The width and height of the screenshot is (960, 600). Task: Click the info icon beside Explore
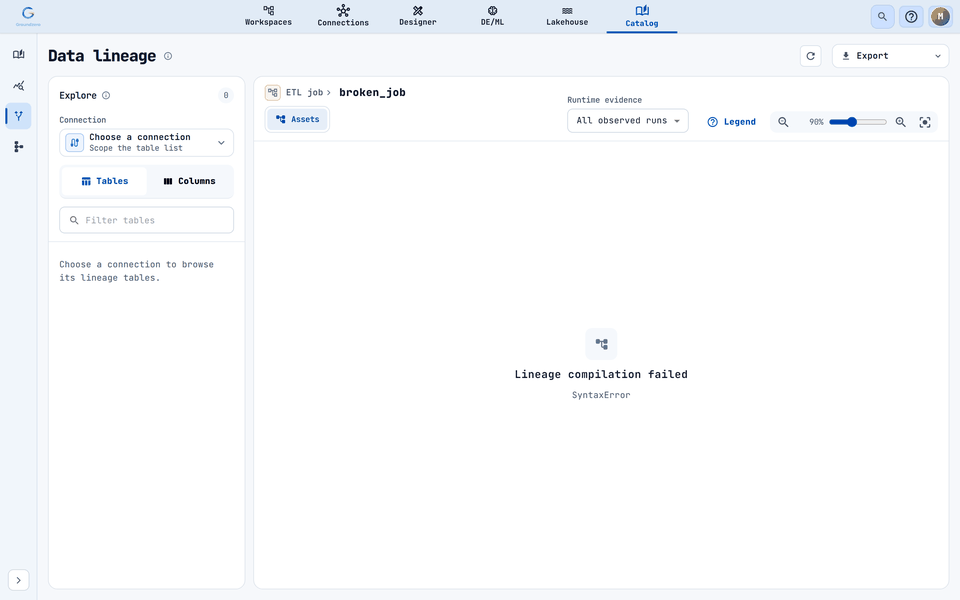coord(106,96)
